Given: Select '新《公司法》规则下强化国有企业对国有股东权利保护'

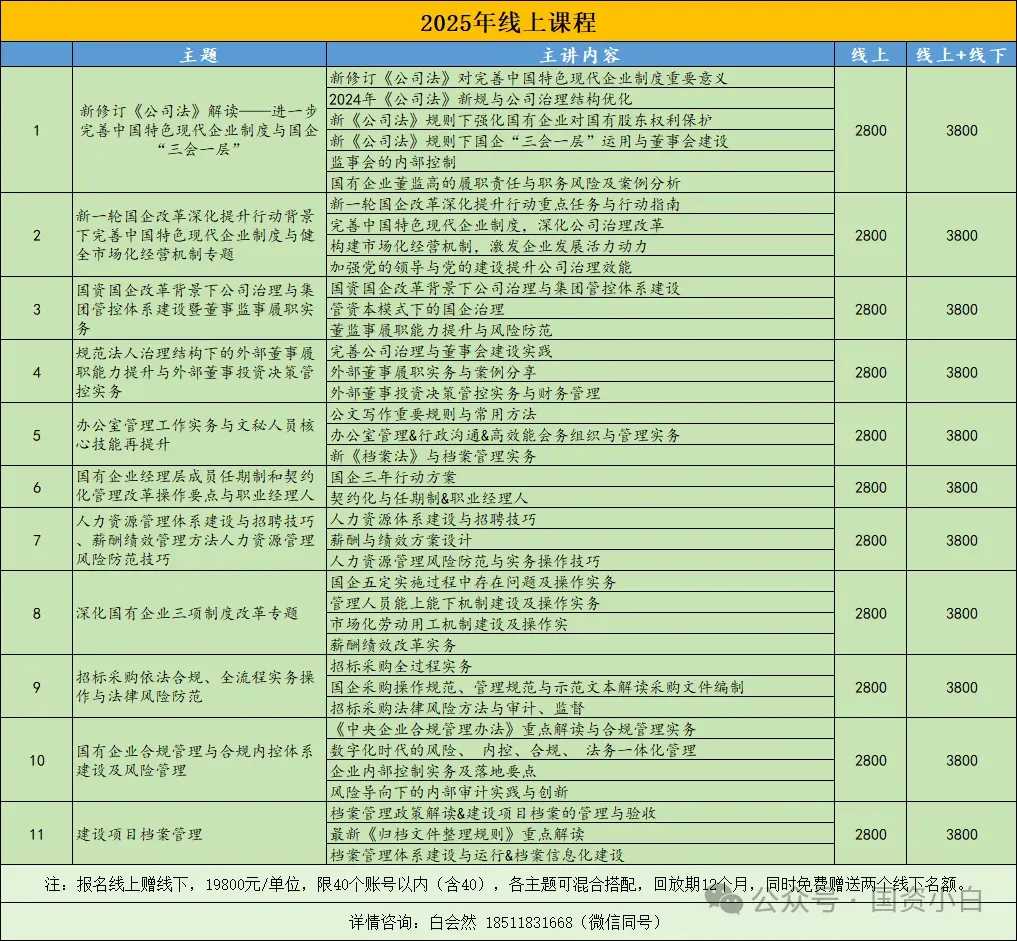Looking at the screenshot, I should pos(580,120).
